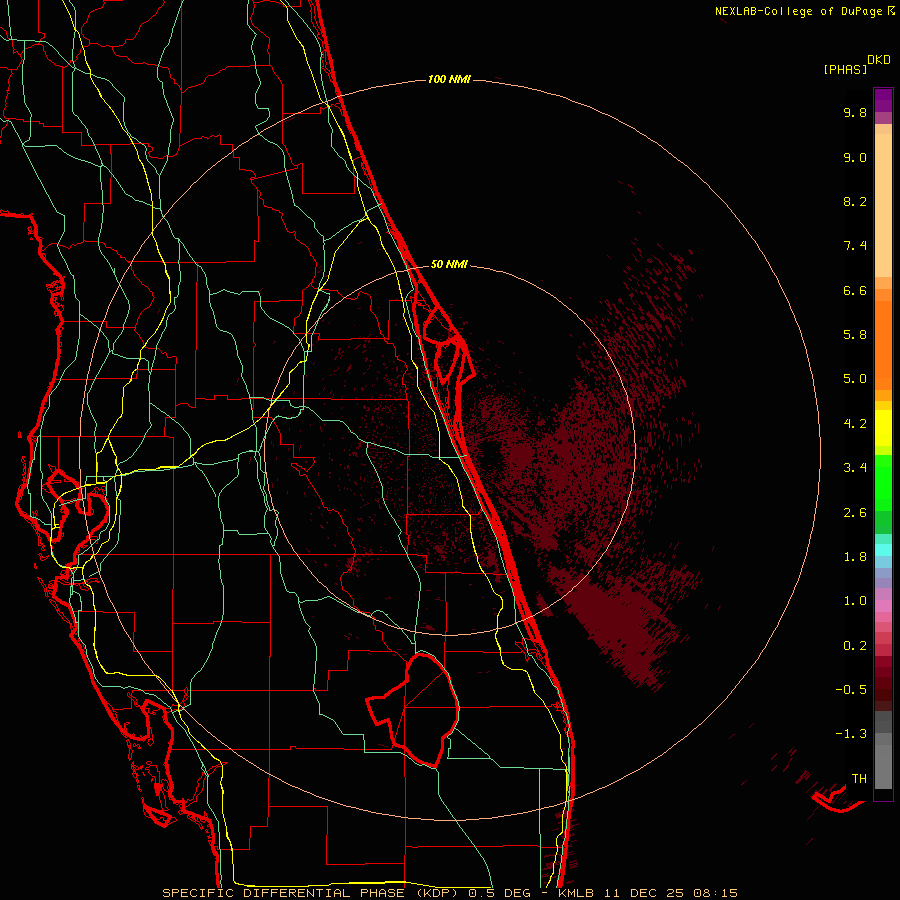The height and width of the screenshot is (900, 900).
Task: Click the bright green segment of the color bar
Action: point(883,483)
